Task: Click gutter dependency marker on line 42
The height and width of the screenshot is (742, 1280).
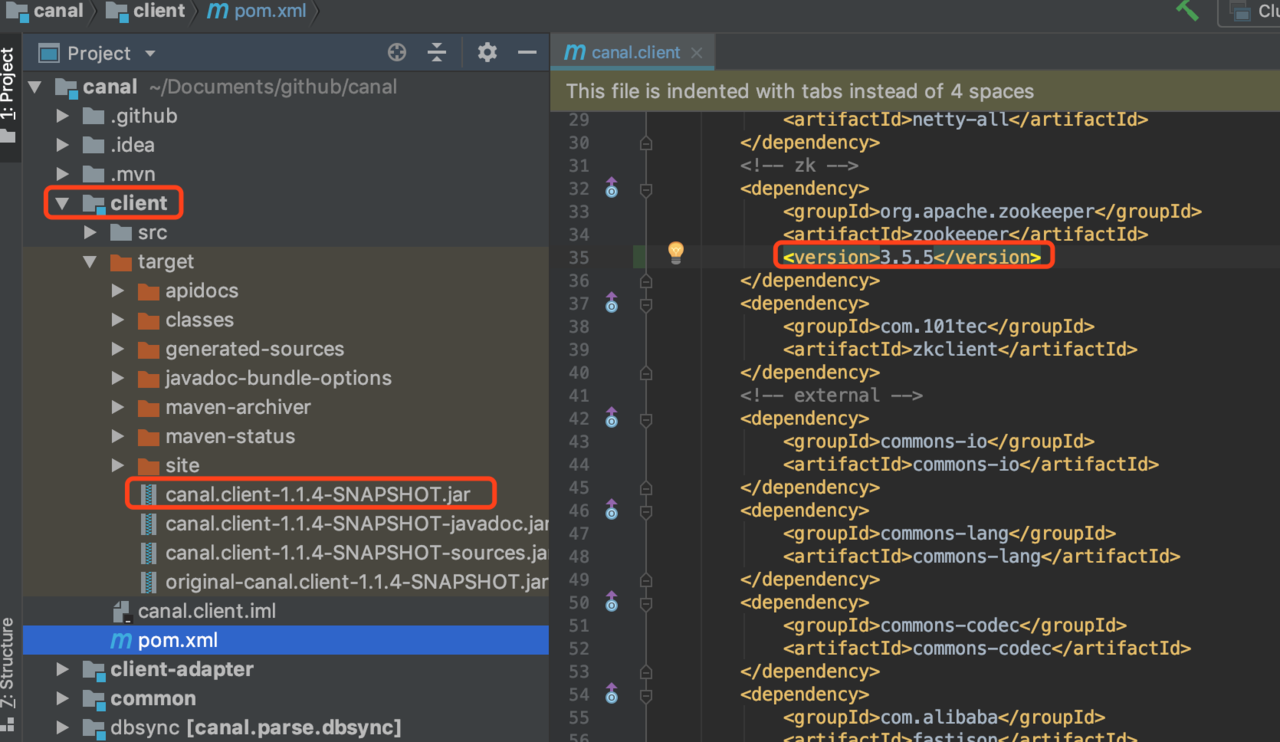Action: pos(611,419)
